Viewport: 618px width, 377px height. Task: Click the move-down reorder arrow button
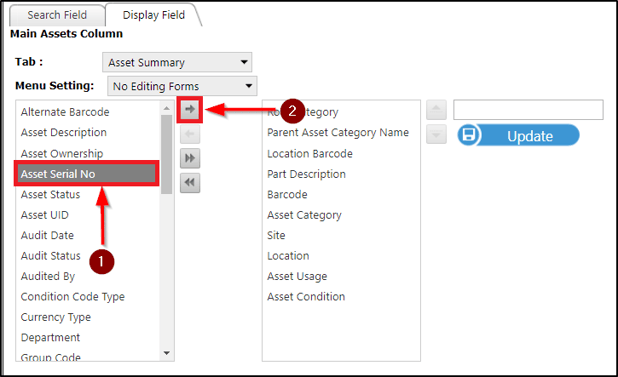[x=436, y=134]
